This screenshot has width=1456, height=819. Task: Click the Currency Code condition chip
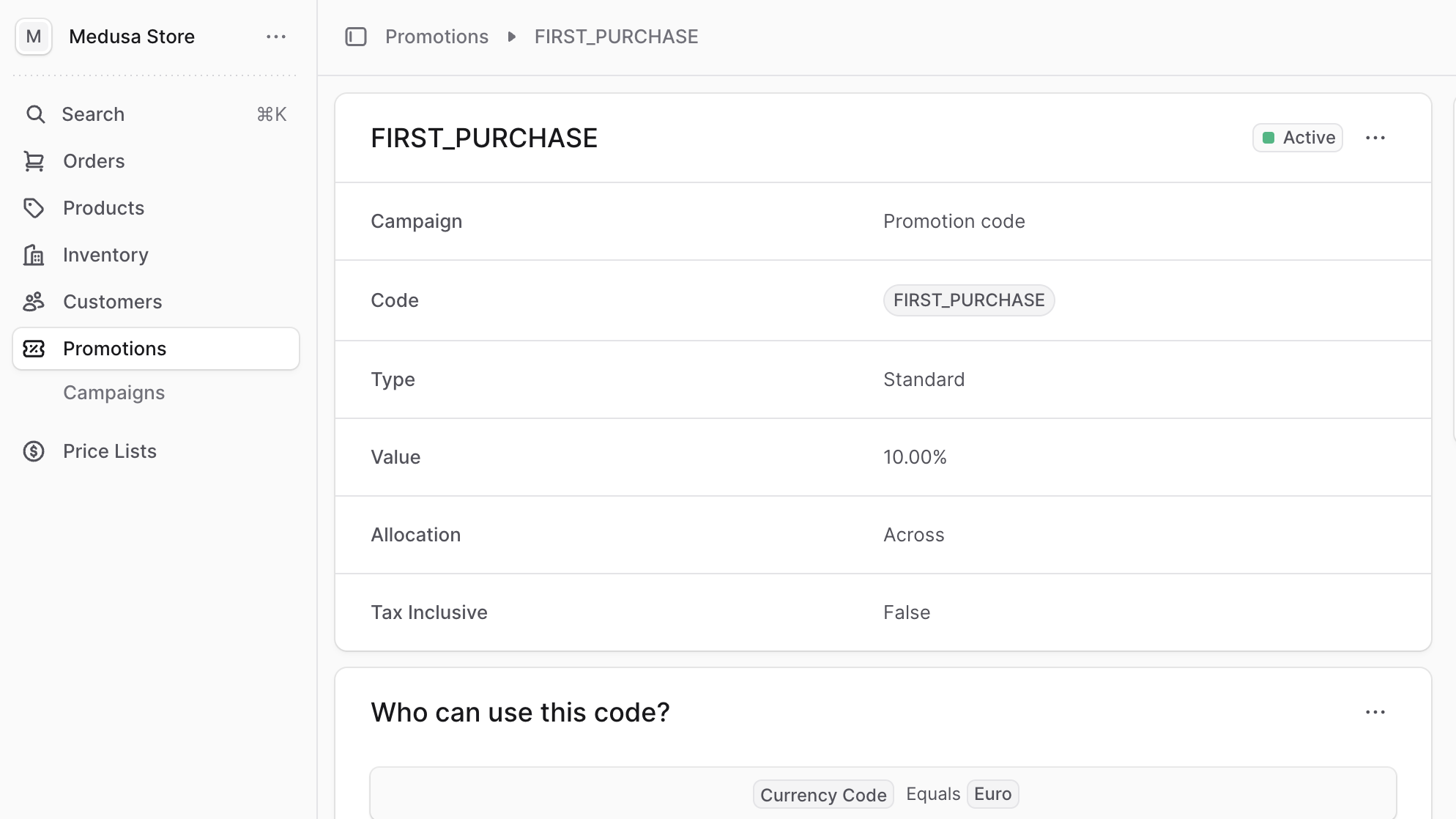[x=822, y=793]
